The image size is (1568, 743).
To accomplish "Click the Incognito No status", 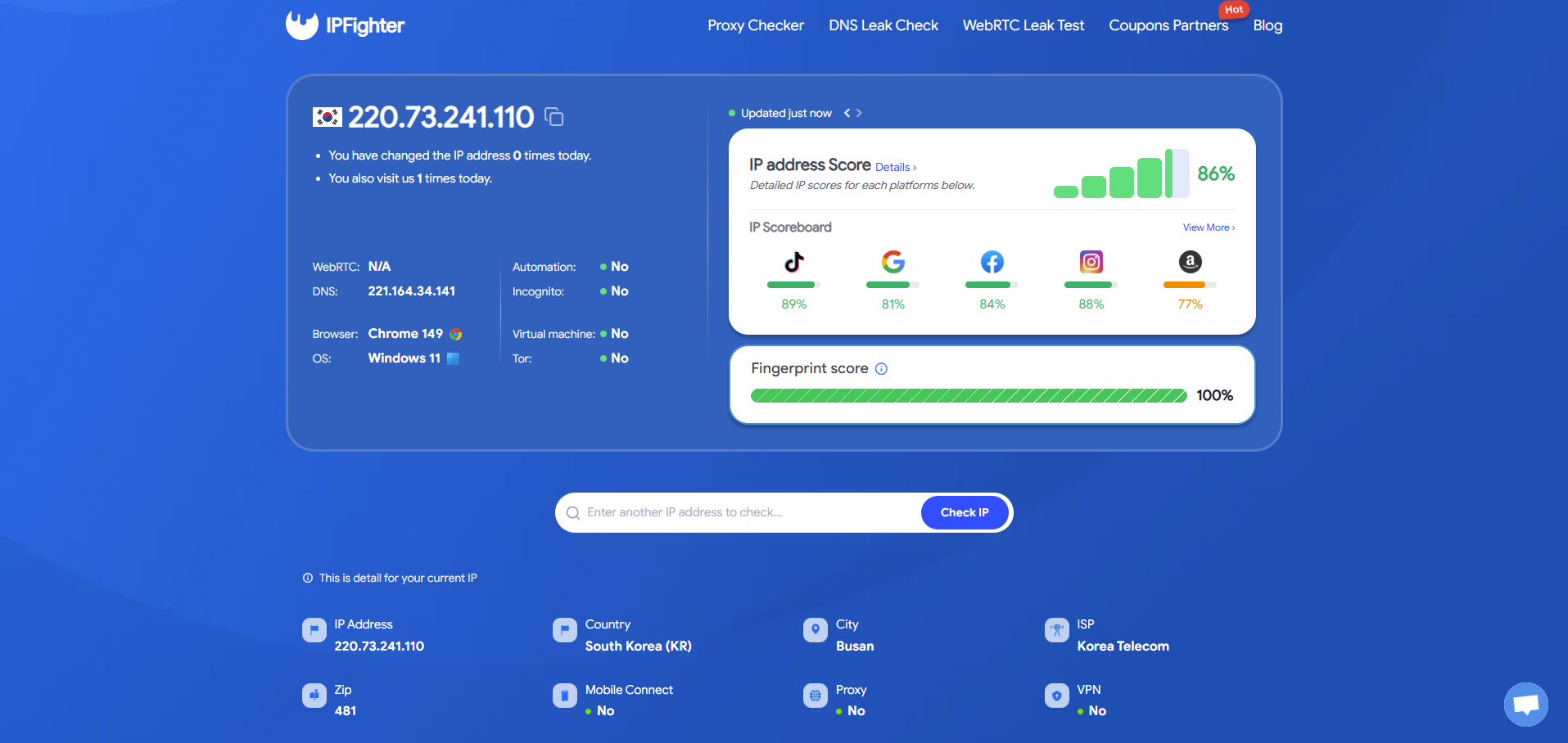I will [x=614, y=291].
